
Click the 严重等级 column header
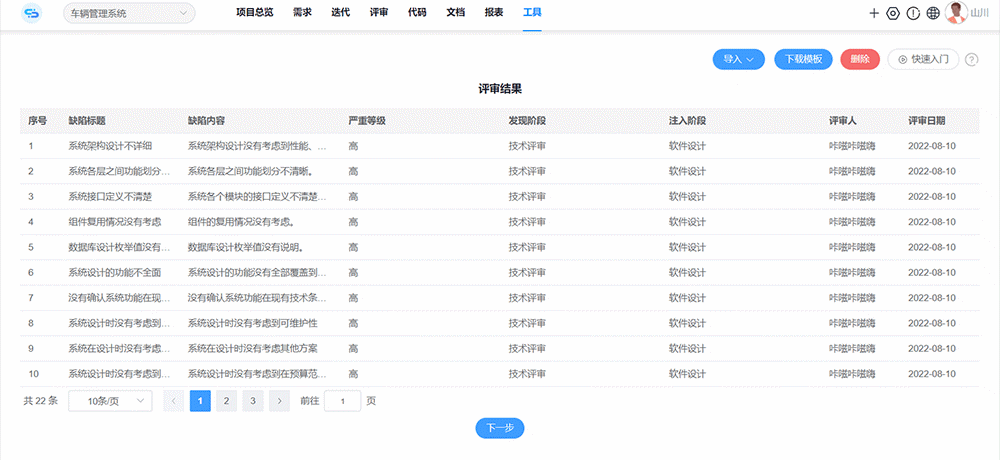pyautogui.click(x=367, y=120)
